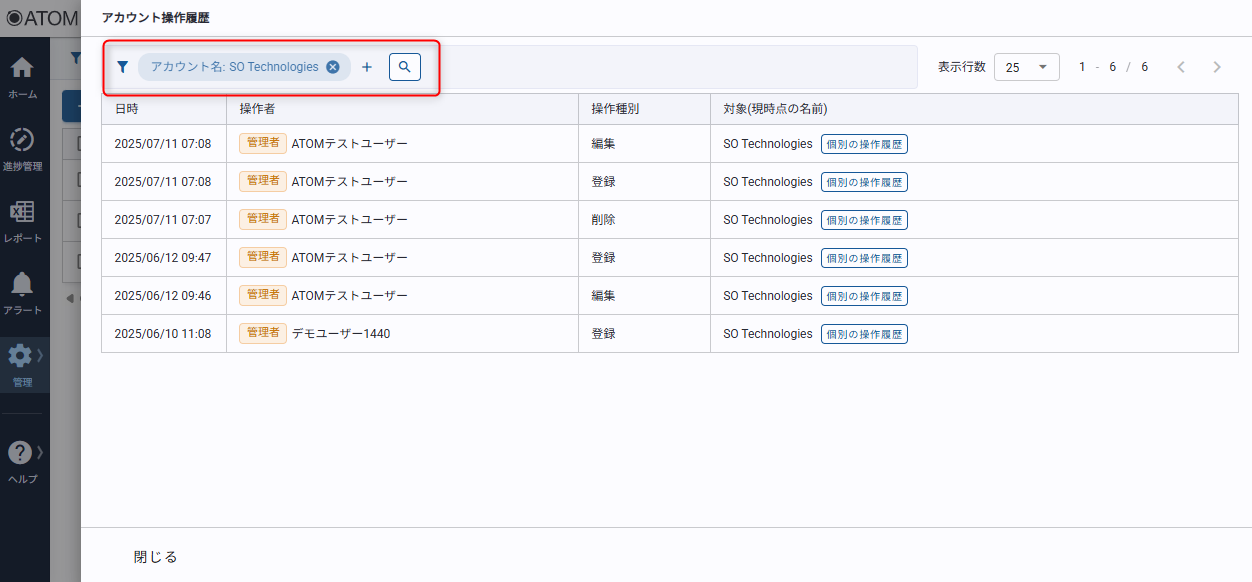
Task: Go to previous page of history
Action: click(1181, 67)
